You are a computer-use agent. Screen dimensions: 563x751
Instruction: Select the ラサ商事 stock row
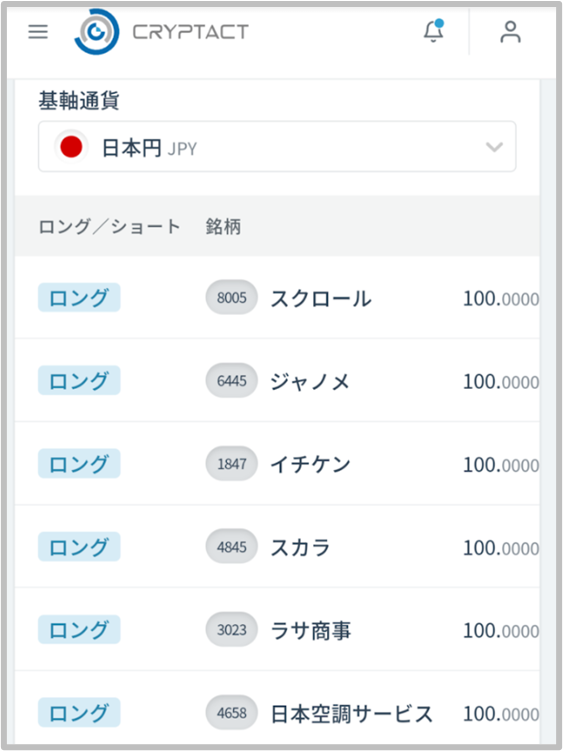pyautogui.click(x=277, y=629)
